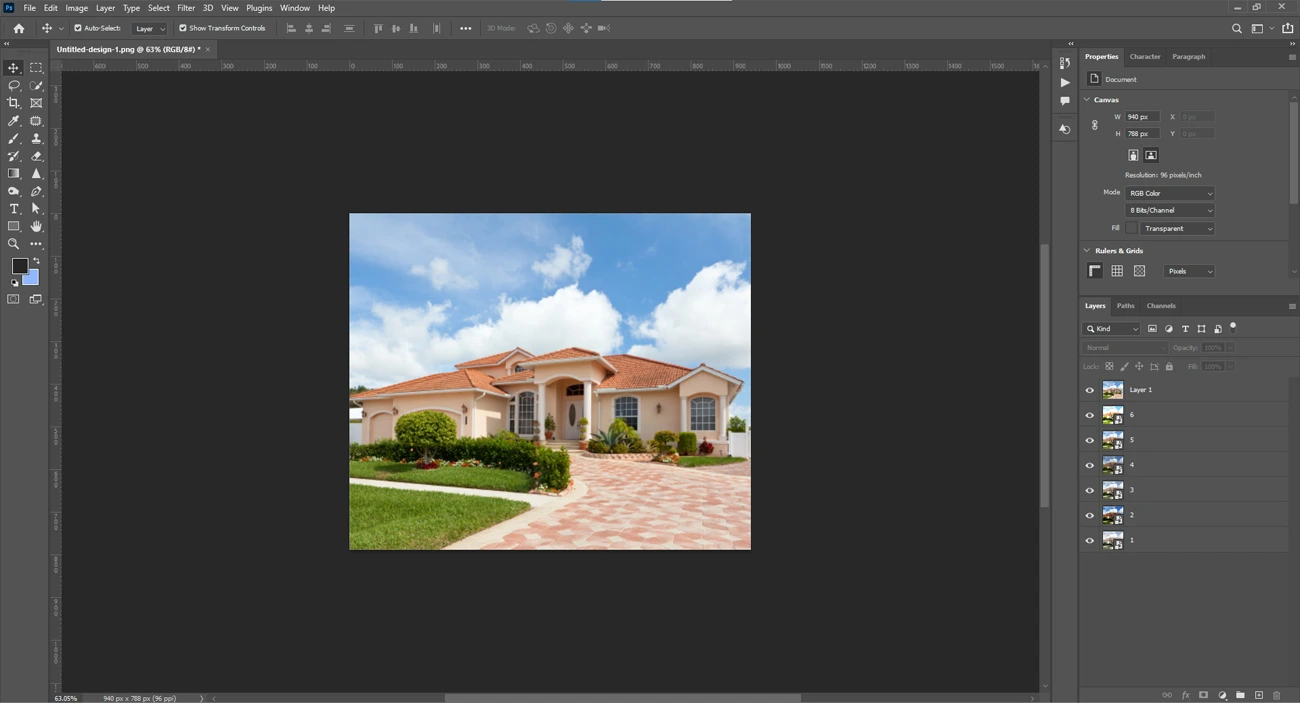Screen dimensions: 1300x703
Task: Collapse the Rulers & Grids section
Action: coord(1086,250)
